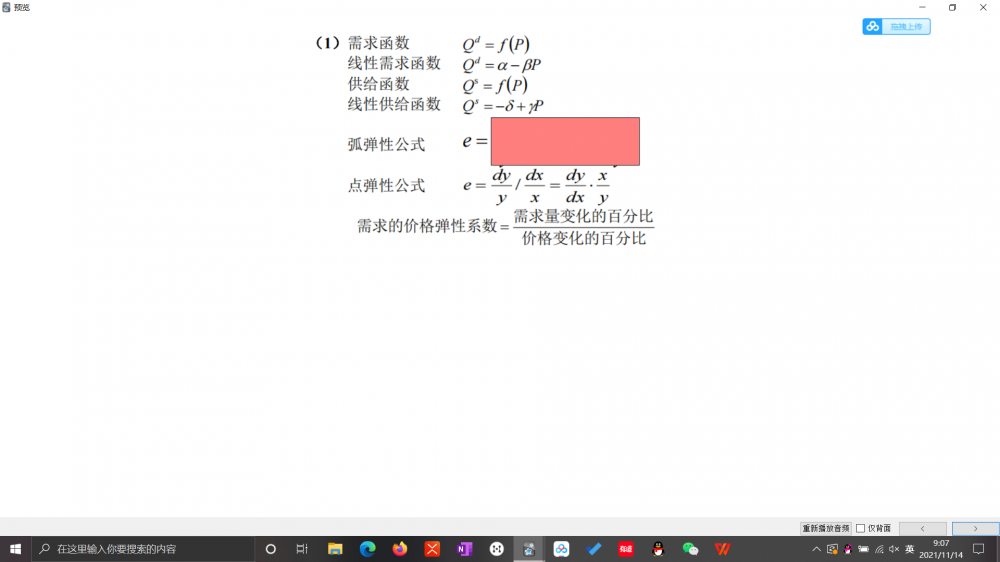This screenshot has height=562, width=1000.
Task: Open the QQ penguin in the taskbar
Action: pyautogui.click(x=658, y=549)
